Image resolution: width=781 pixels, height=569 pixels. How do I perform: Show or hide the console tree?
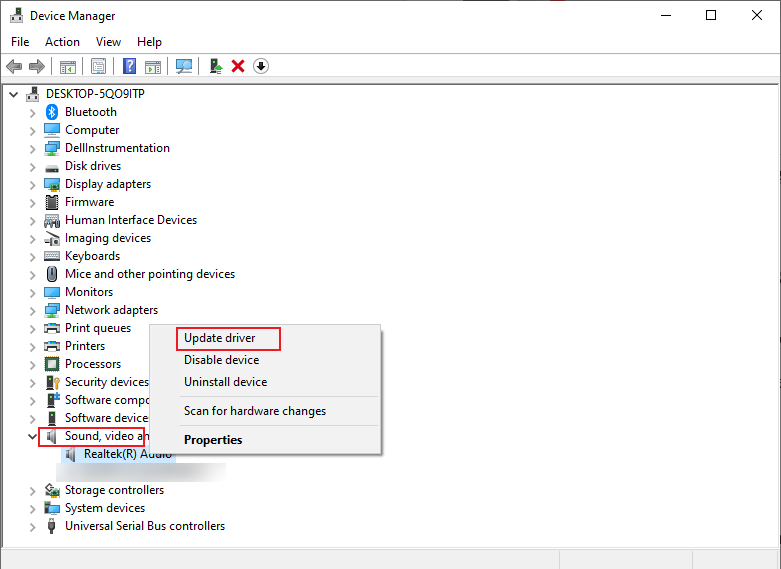[68, 66]
